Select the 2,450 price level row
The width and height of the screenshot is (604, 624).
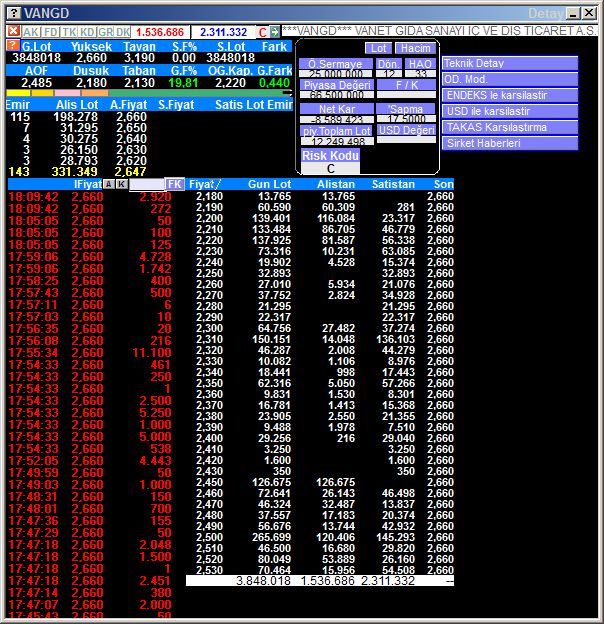[320, 482]
